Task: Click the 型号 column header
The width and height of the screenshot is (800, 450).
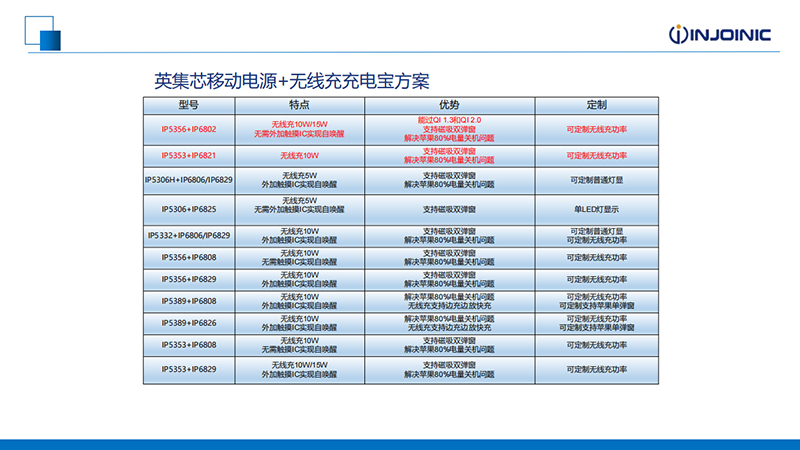Action: [189, 105]
